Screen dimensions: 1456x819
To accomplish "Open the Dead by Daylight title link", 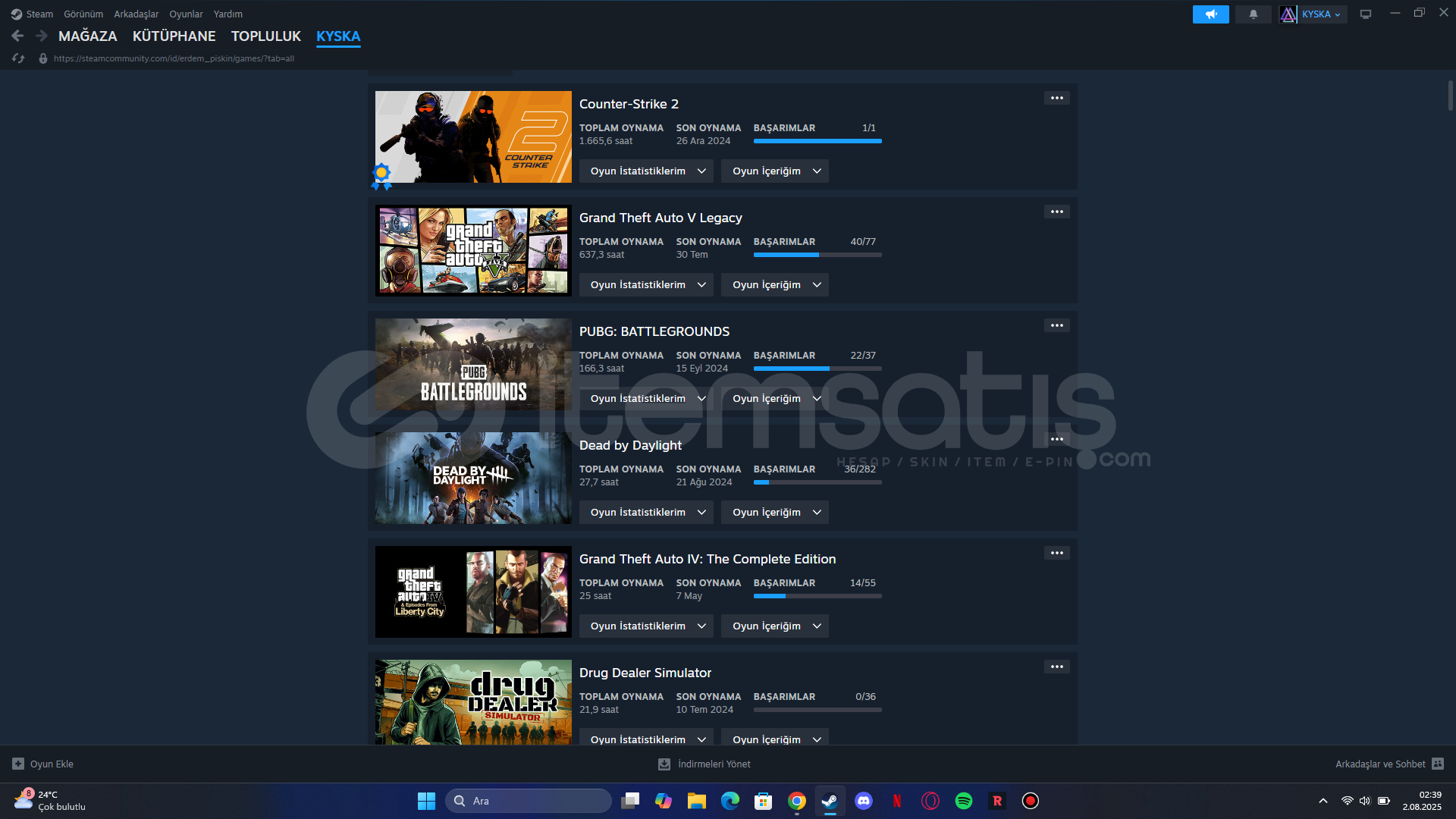I will (630, 445).
